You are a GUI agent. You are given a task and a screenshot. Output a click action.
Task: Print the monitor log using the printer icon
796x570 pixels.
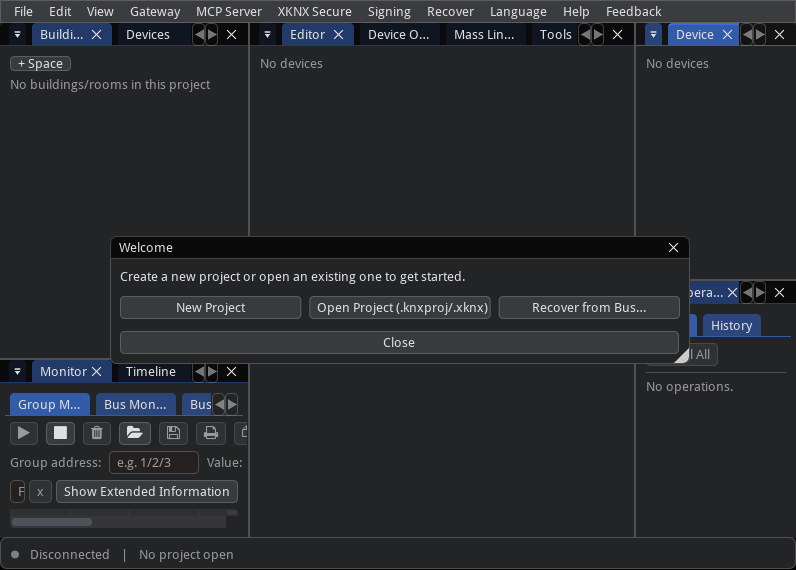click(x=211, y=433)
